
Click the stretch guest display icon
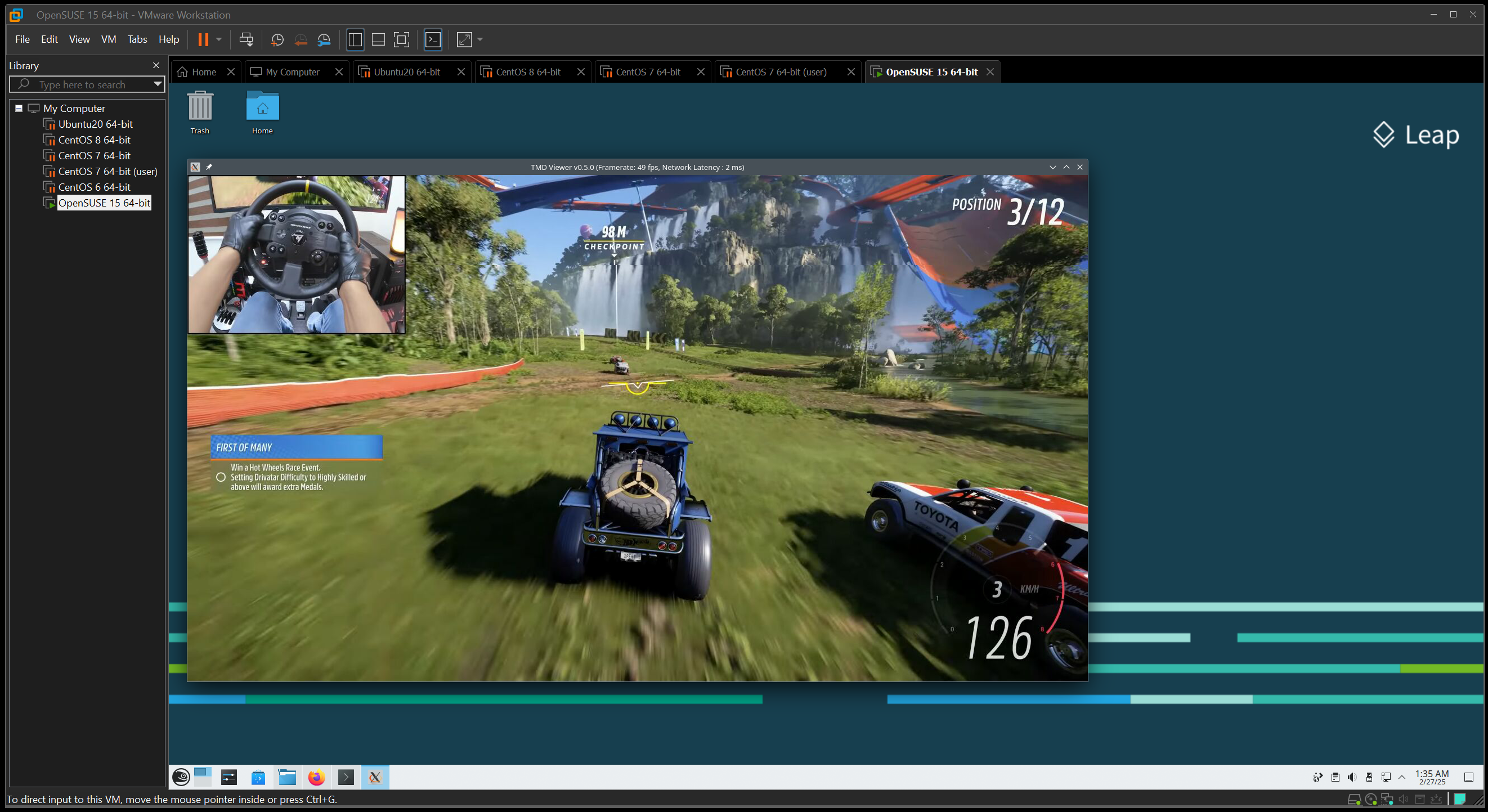click(464, 39)
